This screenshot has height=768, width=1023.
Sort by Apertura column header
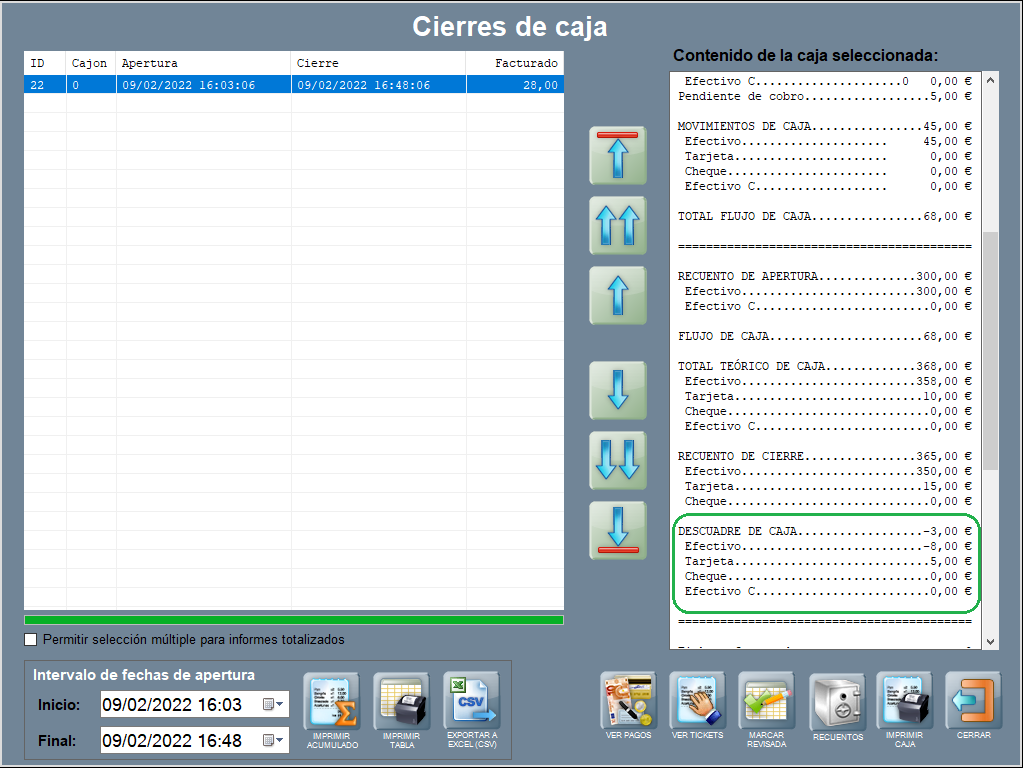[203, 63]
